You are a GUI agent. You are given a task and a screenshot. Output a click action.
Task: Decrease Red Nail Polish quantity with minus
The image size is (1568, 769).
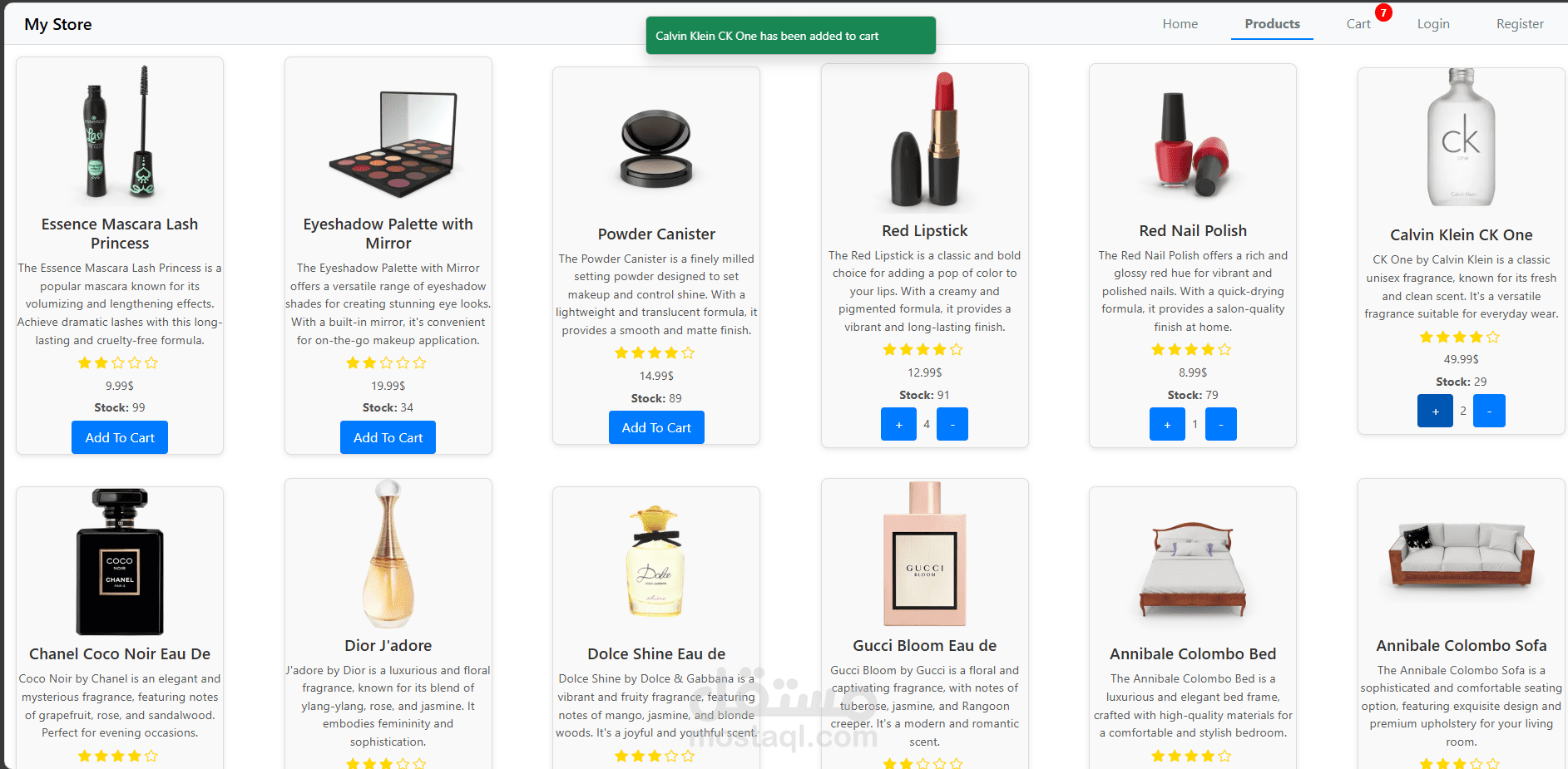[1221, 424]
